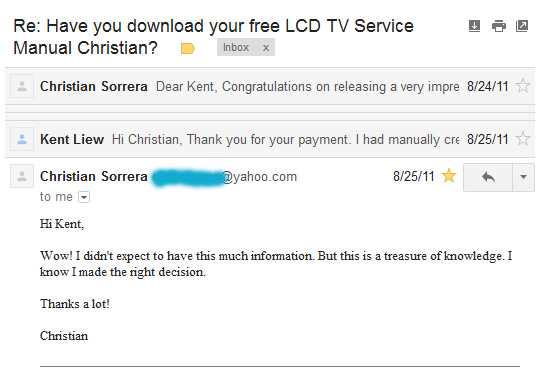Star the 8/24/11 Christian Sorrera message
Viewport: 545px width, 370px height.
522,86
